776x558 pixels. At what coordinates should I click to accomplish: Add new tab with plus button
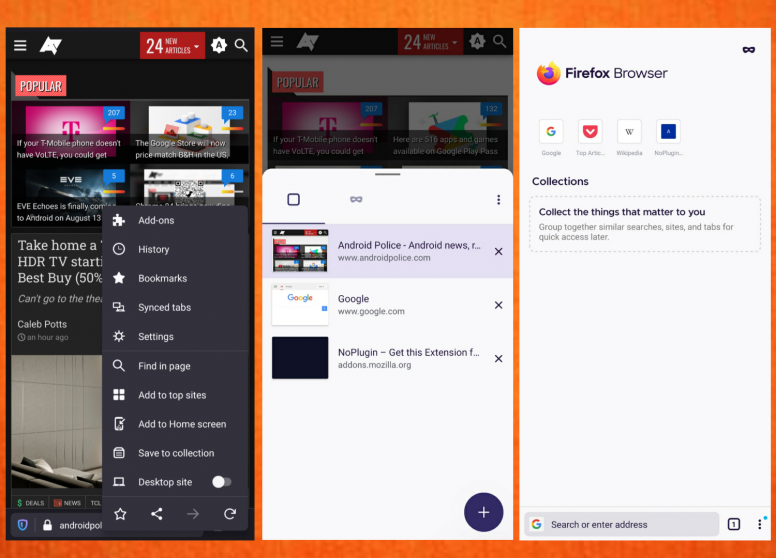pos(484,512)
